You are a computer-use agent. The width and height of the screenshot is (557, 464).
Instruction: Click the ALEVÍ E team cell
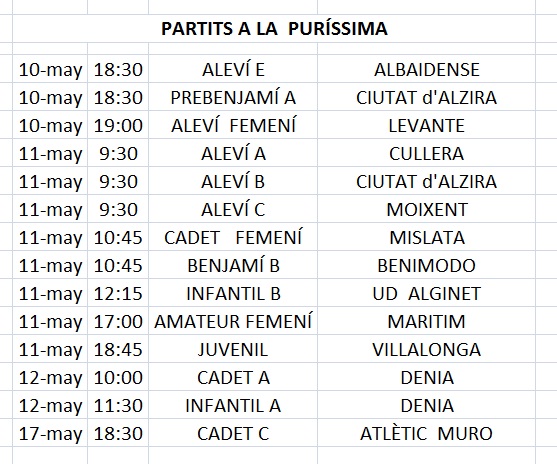[233, 69]
